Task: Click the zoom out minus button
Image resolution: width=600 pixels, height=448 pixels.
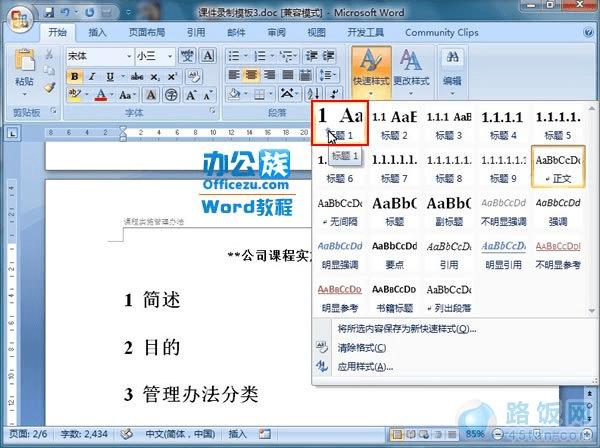Action: click(x=497, y=434)
